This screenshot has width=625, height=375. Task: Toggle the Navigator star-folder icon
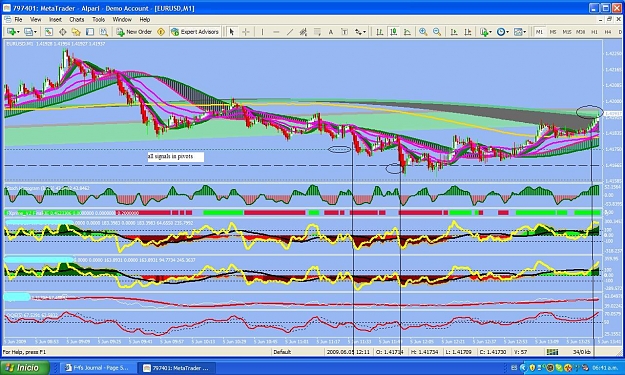click(76, 32)
